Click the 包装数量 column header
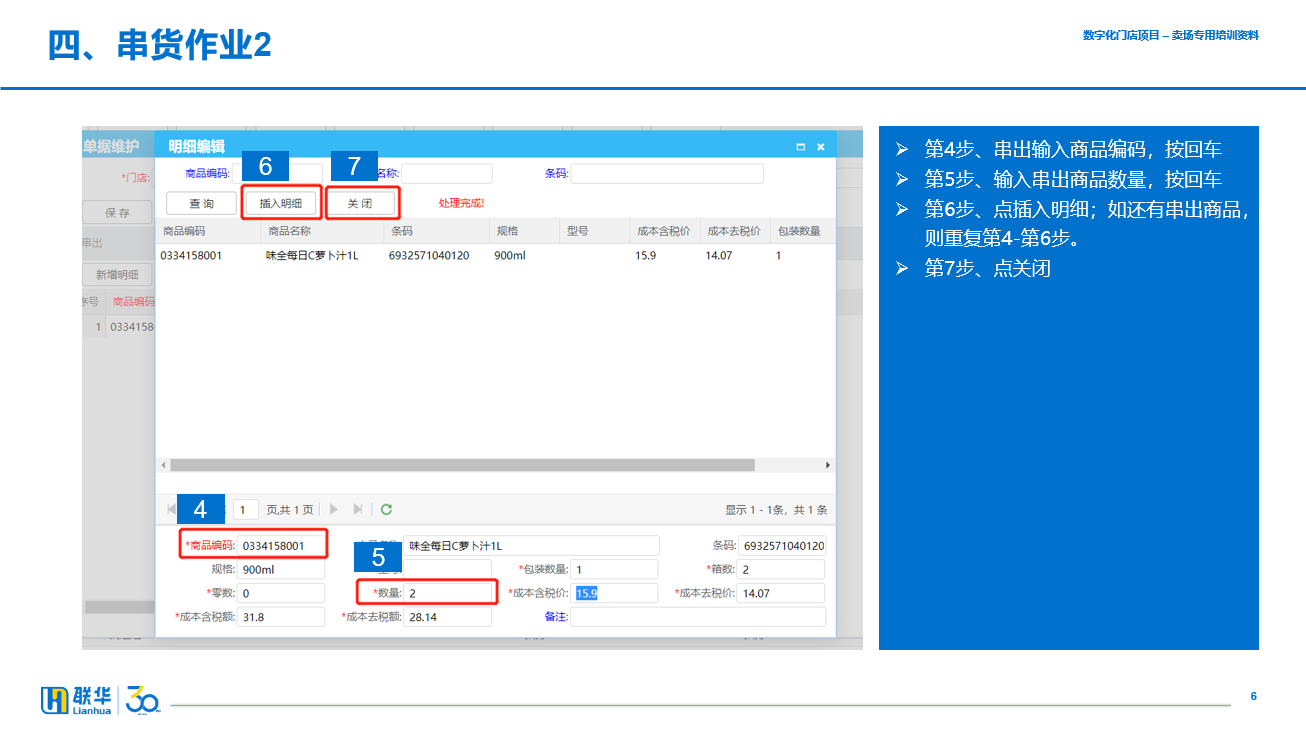This screenshot has width=1306, height=734. pos(802,231)
